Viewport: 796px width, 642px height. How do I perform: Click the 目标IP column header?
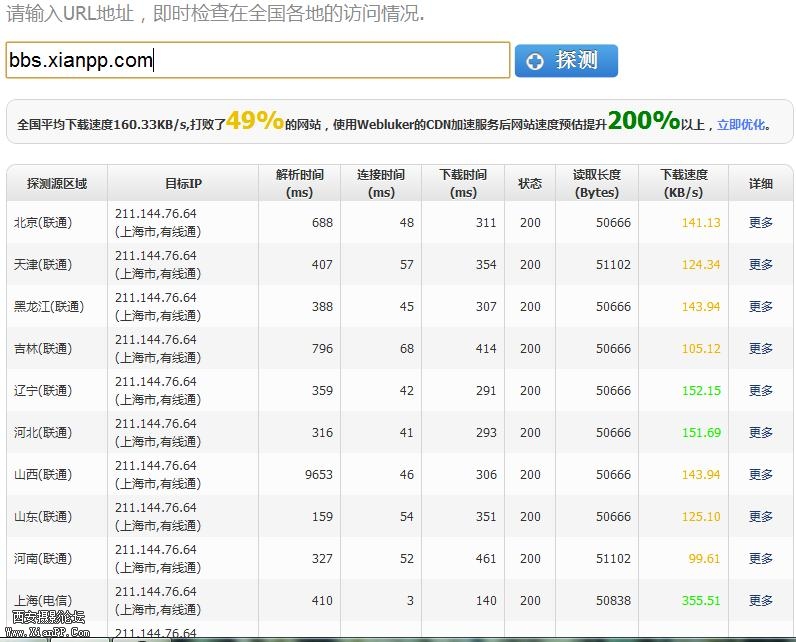click(x=183, y=184)
